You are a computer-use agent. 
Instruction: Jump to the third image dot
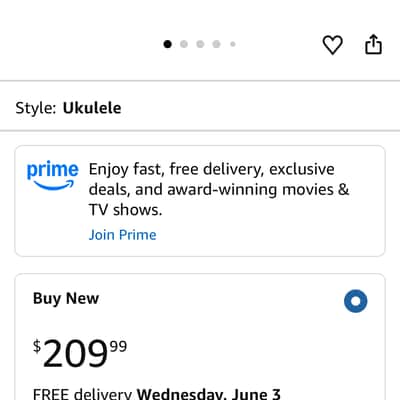(200, 44)
